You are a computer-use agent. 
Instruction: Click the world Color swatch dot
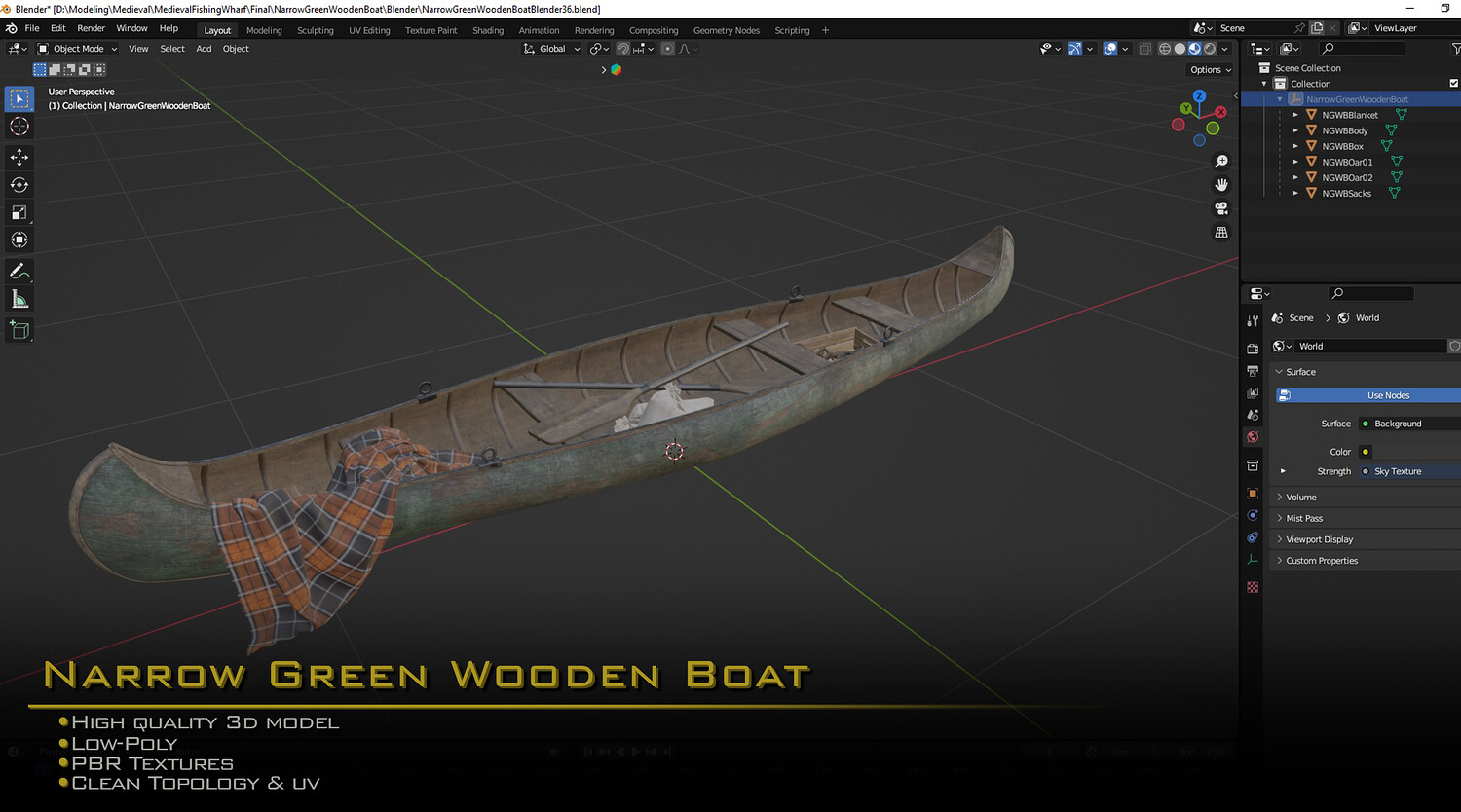[1366, 452]
